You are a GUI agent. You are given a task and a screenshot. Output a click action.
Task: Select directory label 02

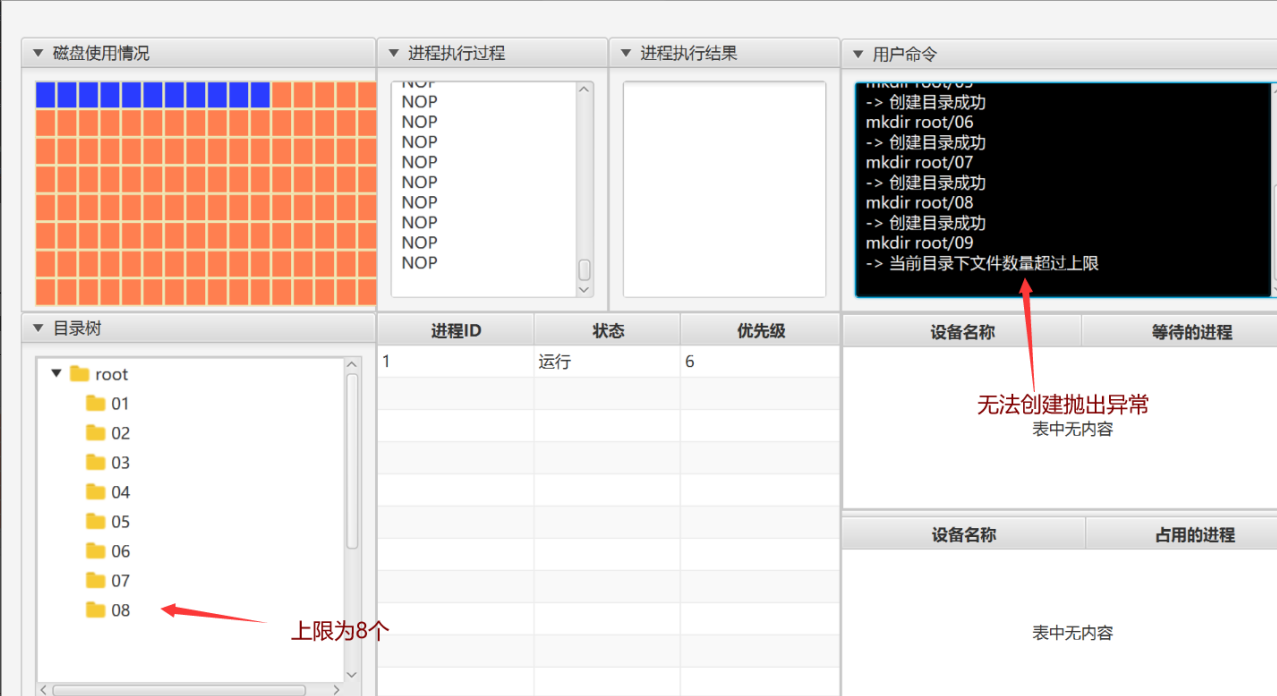pyautogui.click(x=121, y=433)
